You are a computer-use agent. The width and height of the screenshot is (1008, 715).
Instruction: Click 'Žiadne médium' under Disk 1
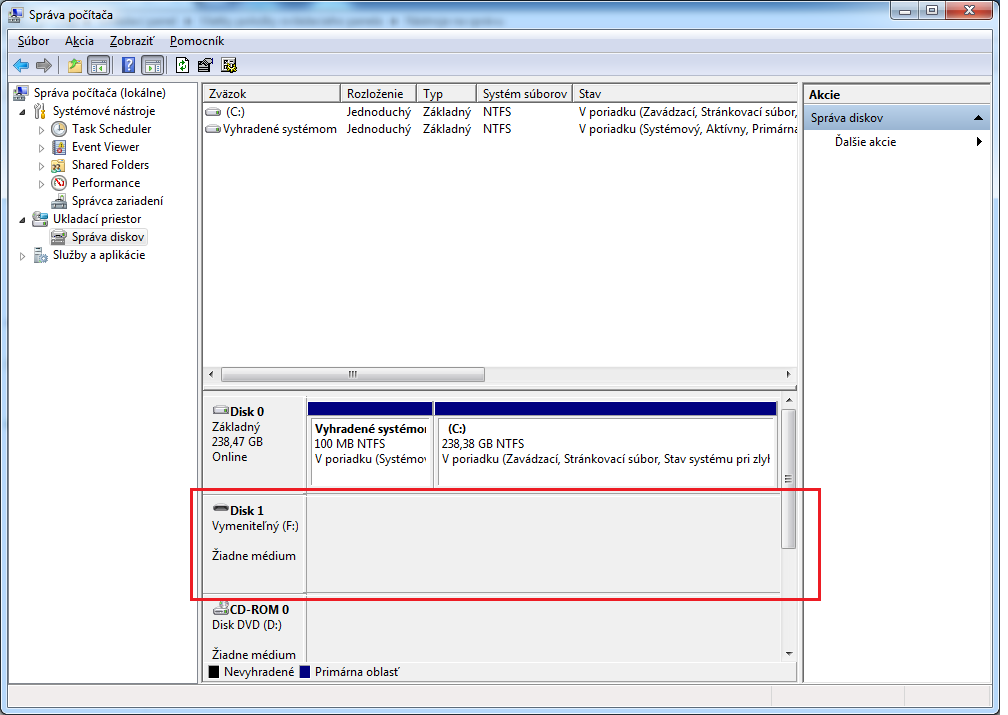pos(254,556)
